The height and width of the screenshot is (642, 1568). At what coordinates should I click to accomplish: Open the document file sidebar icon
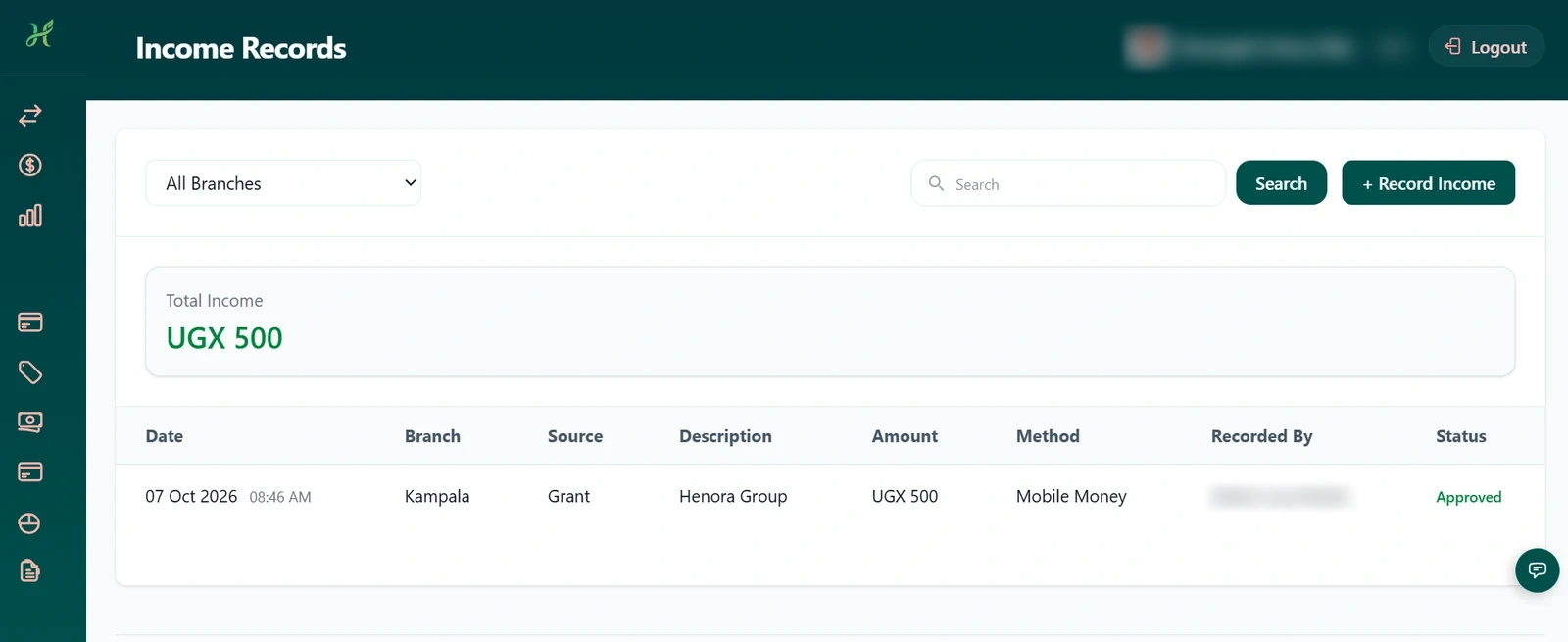[29, 570]
